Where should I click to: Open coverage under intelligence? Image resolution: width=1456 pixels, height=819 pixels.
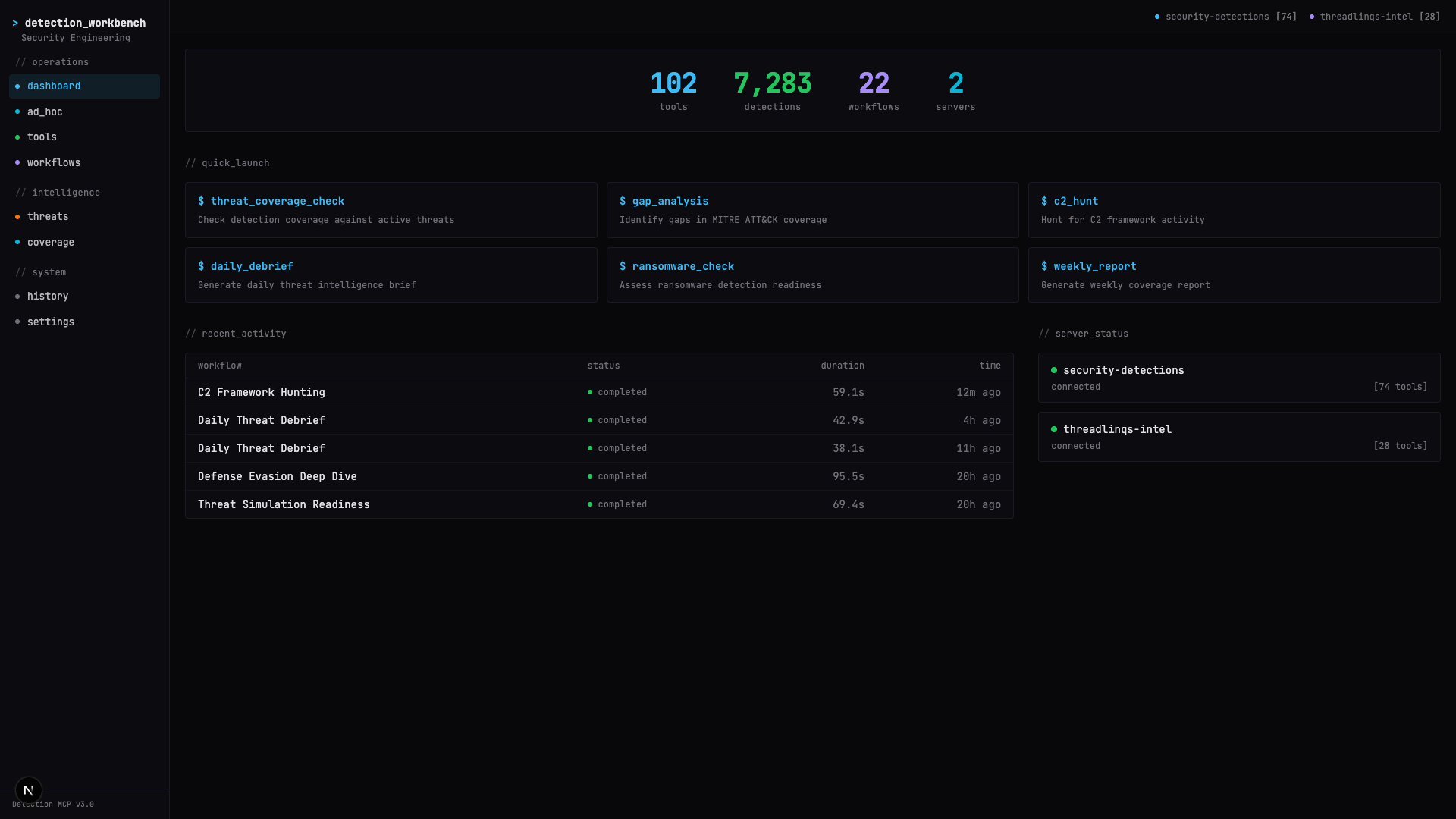coord(84,243)
